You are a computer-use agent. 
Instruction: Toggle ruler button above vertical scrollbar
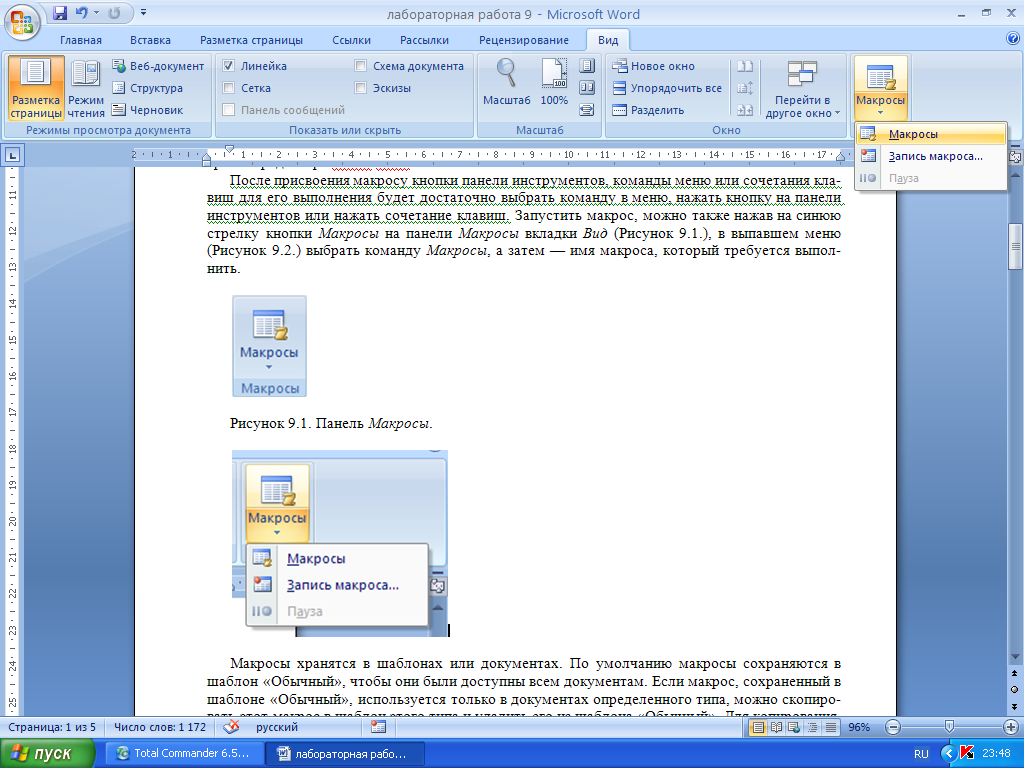coord(1015,157)
